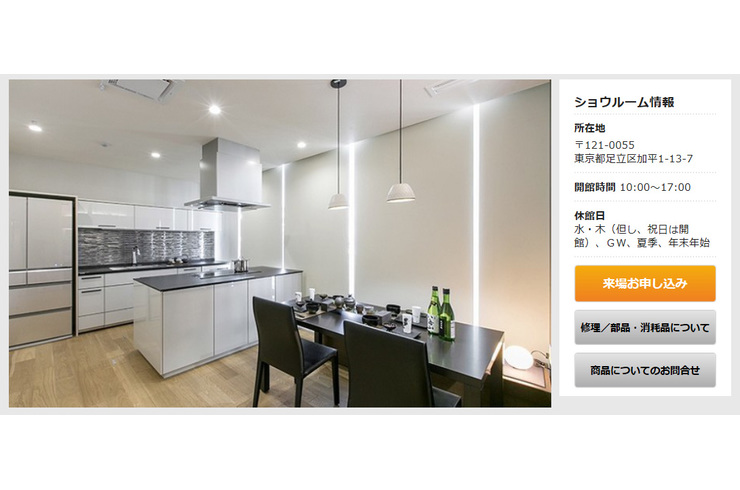
Task: Click the 開館時間 label
Action: coord(595,187)
